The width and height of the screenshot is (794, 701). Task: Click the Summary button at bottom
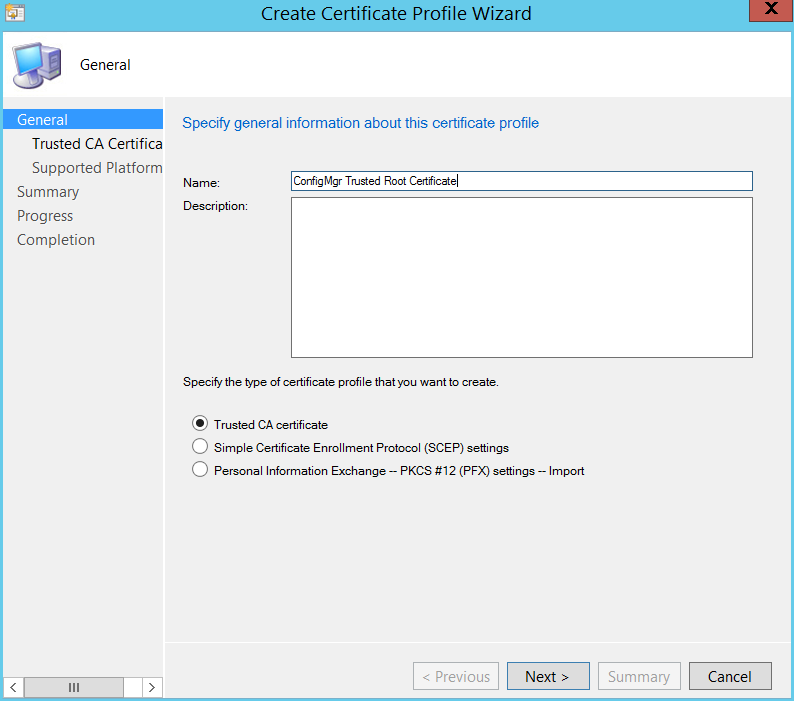[639, 676]
